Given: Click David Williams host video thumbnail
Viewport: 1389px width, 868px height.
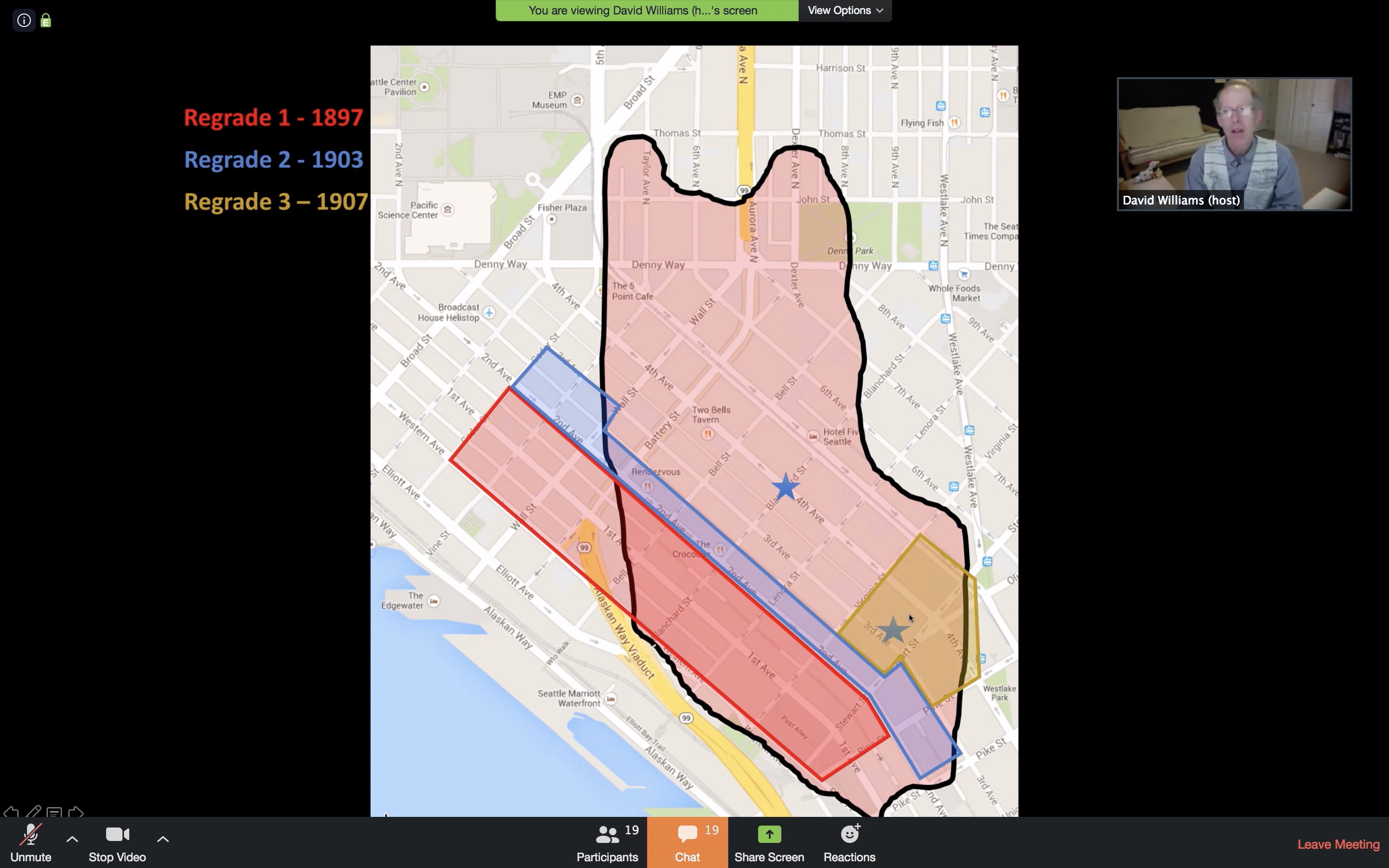Looking at the screenshot, I should 1234,144.
